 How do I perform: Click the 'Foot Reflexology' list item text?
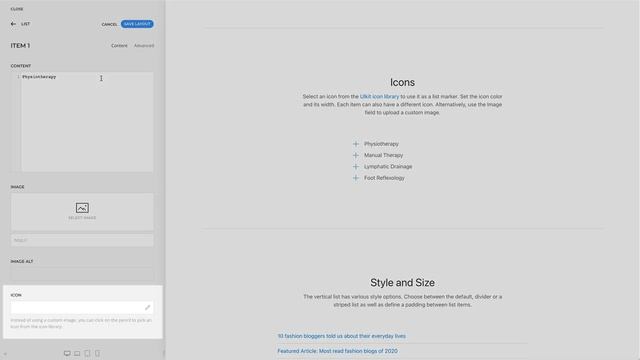click(384, 178)
